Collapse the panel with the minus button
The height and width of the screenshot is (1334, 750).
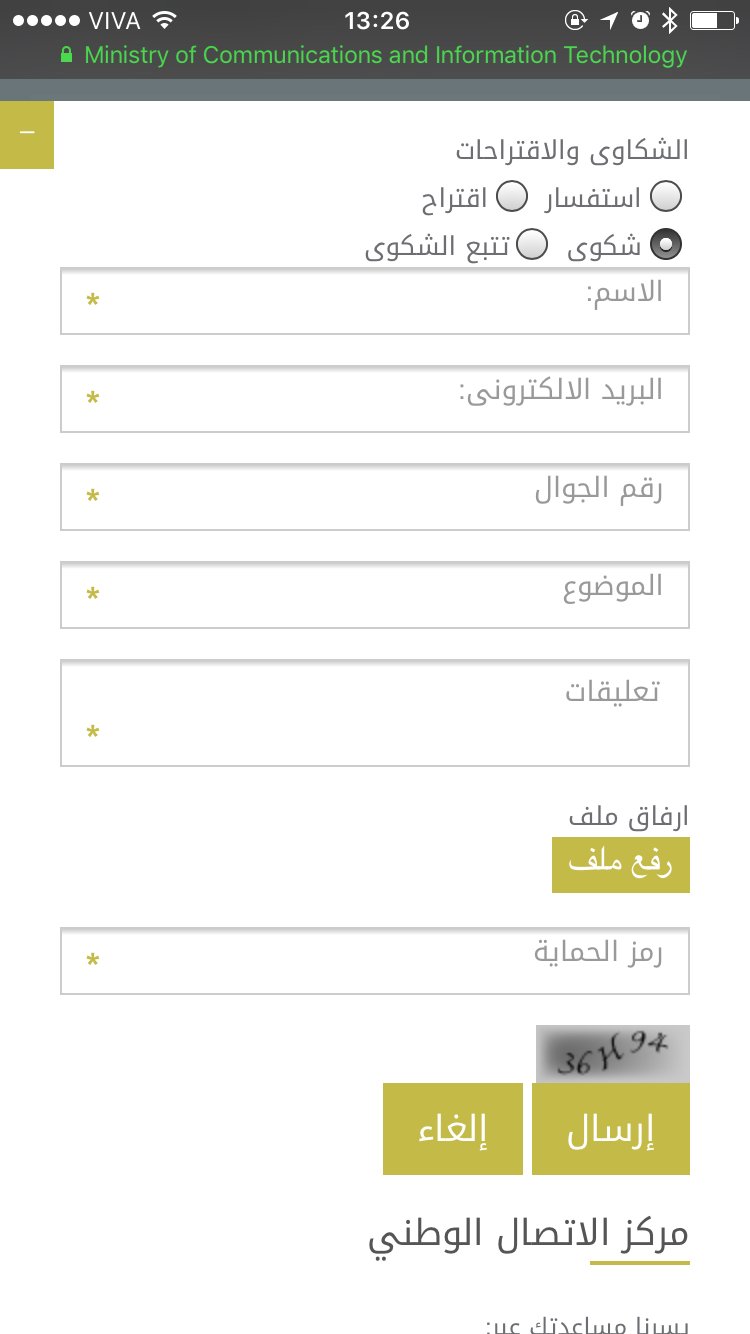pyautogui.click(x=27, y=134)
